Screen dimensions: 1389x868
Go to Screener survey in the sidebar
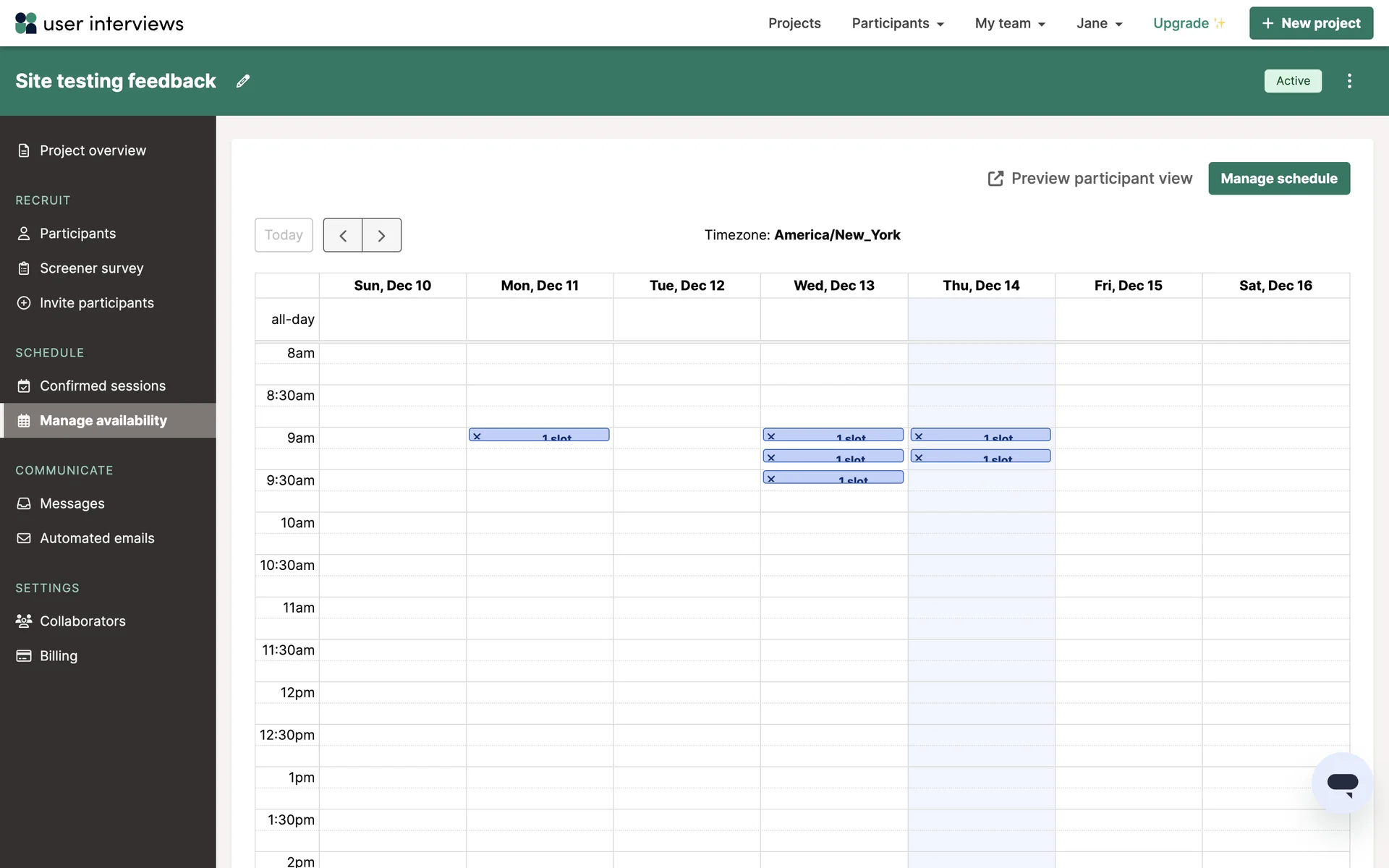(92, 268)
